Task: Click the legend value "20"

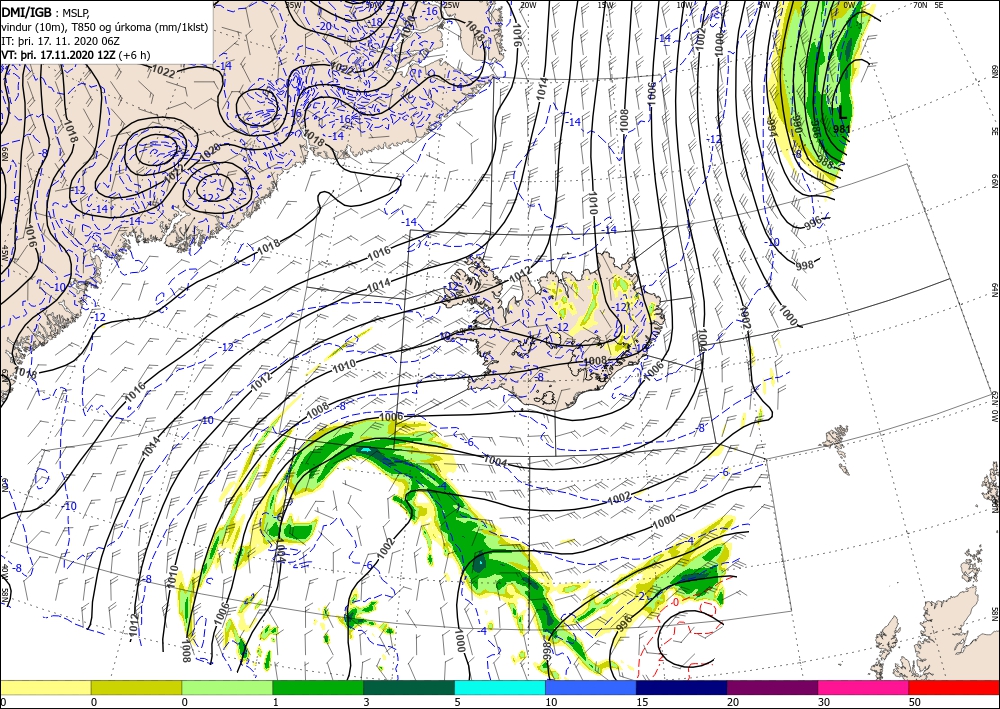Action: pos(733,702)
